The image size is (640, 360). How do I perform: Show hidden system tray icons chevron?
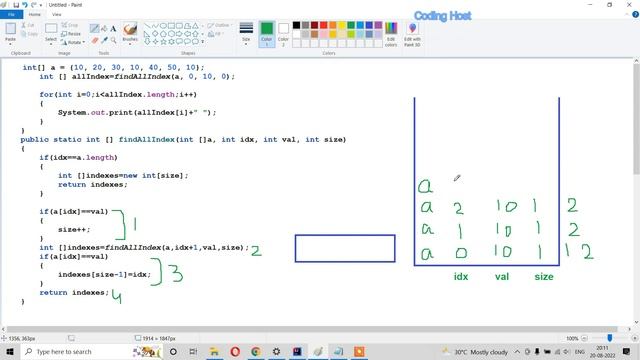(517, 351)
